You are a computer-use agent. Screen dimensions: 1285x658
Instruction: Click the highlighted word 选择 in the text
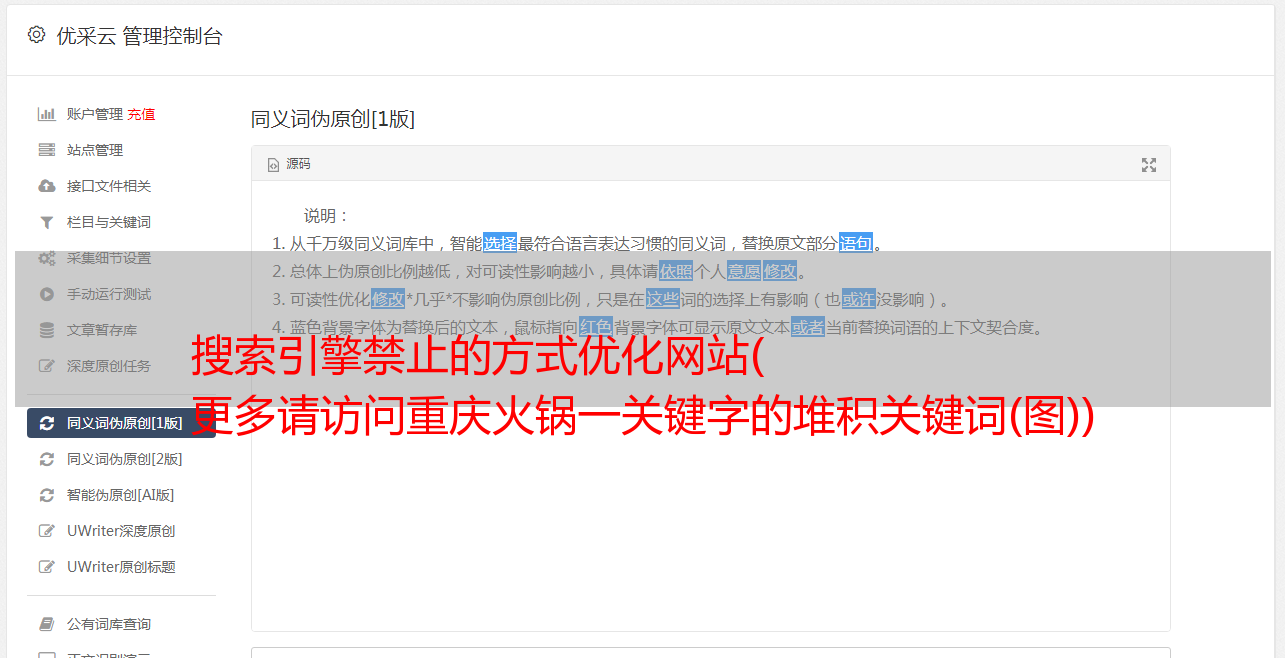(x=500, y=243)
